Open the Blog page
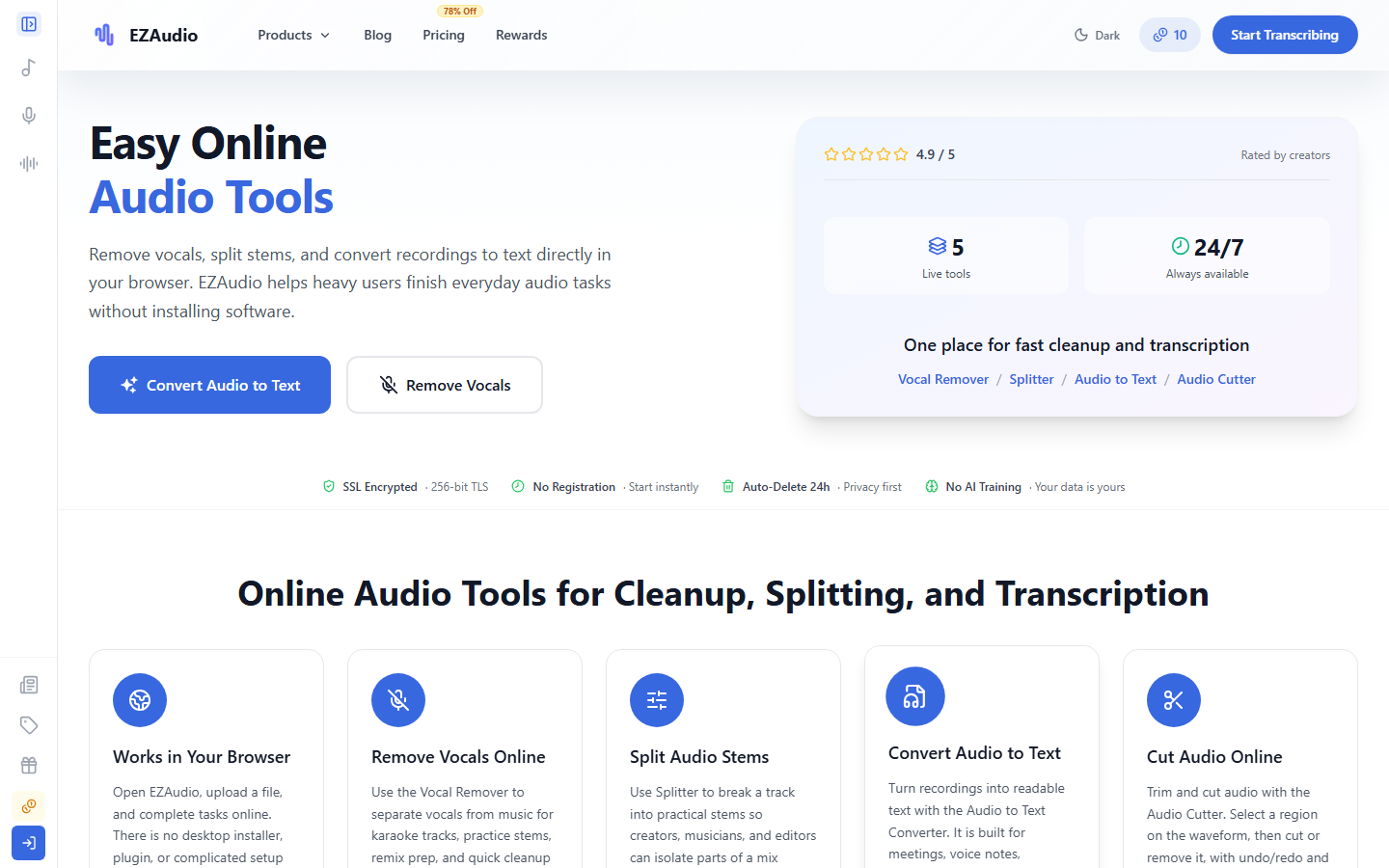Image resolution: width=1389 pixels, height=868 pixels. [x=378, y=35]
